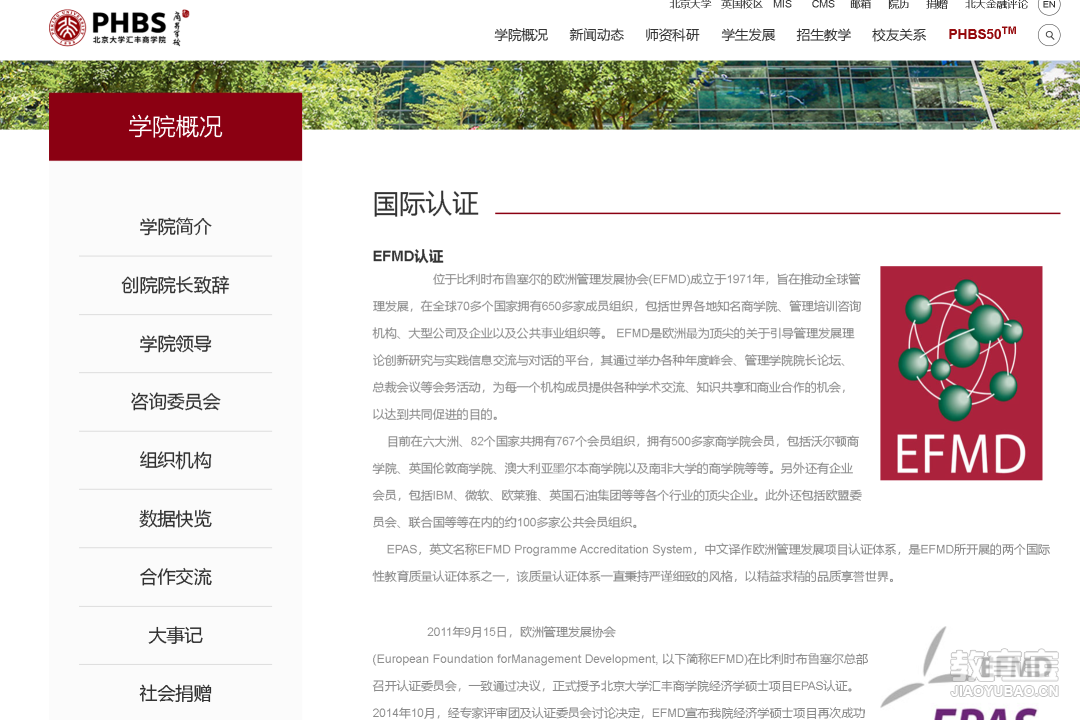Select 学院简介 in the sidebar
The width and height of the screenshot is (1080, 720).
[x=176, y=227]
